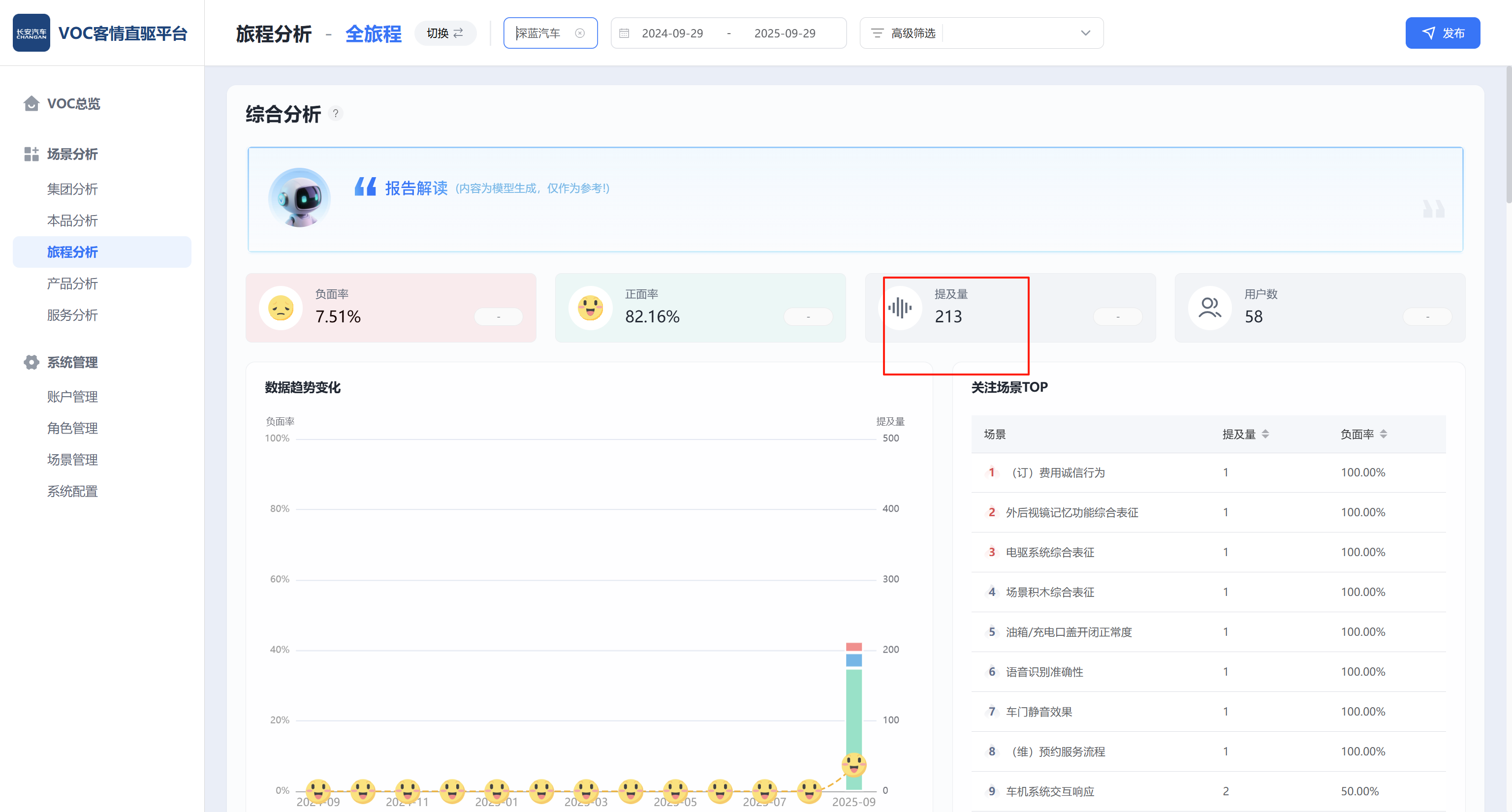Screen dimensions: 1512x812
Task: Click the happy face 正面率 icon
Action: [590, 308]
